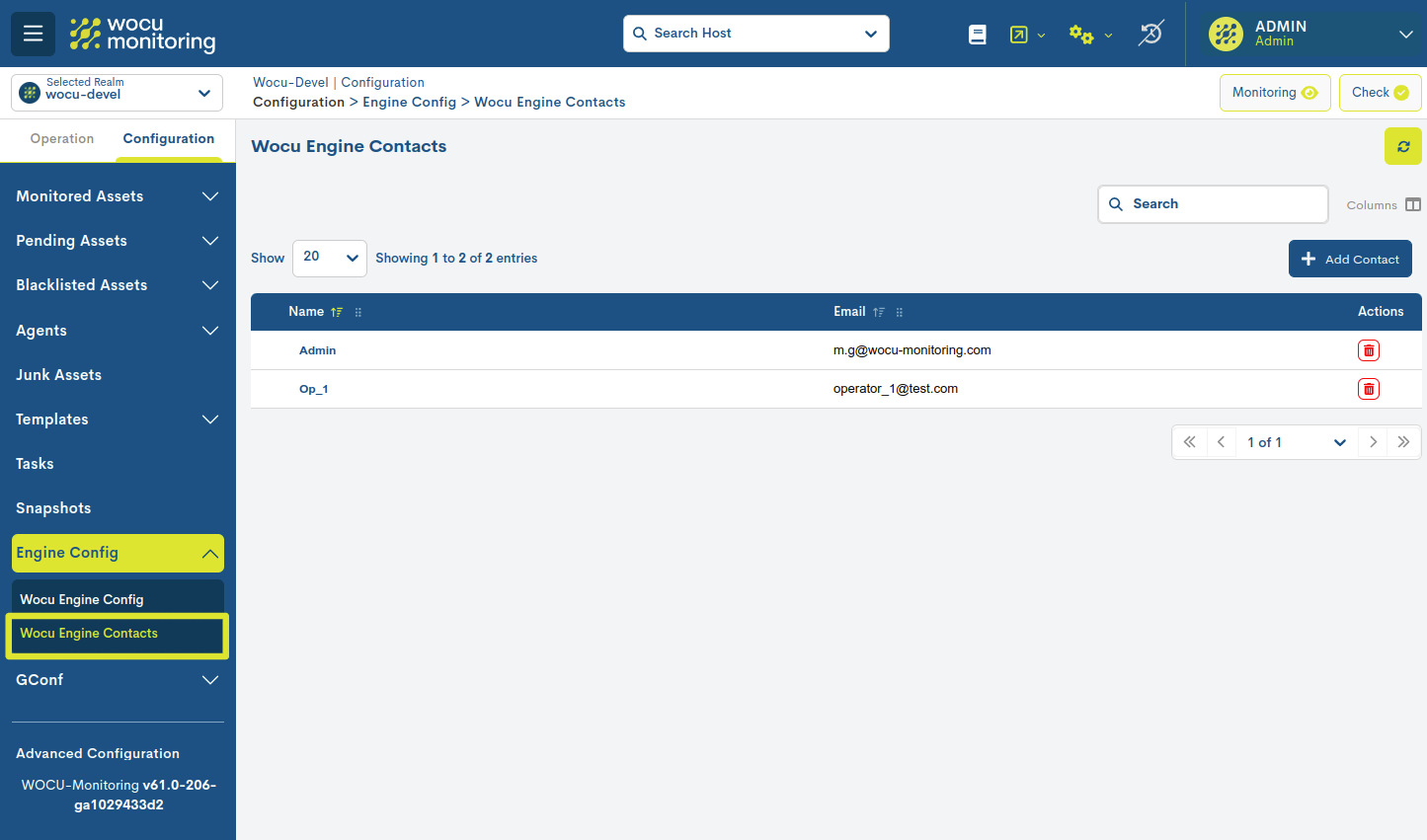The image size is (1427, 840).
Task: Go to next page
Action: click(x=1373, y=442)
